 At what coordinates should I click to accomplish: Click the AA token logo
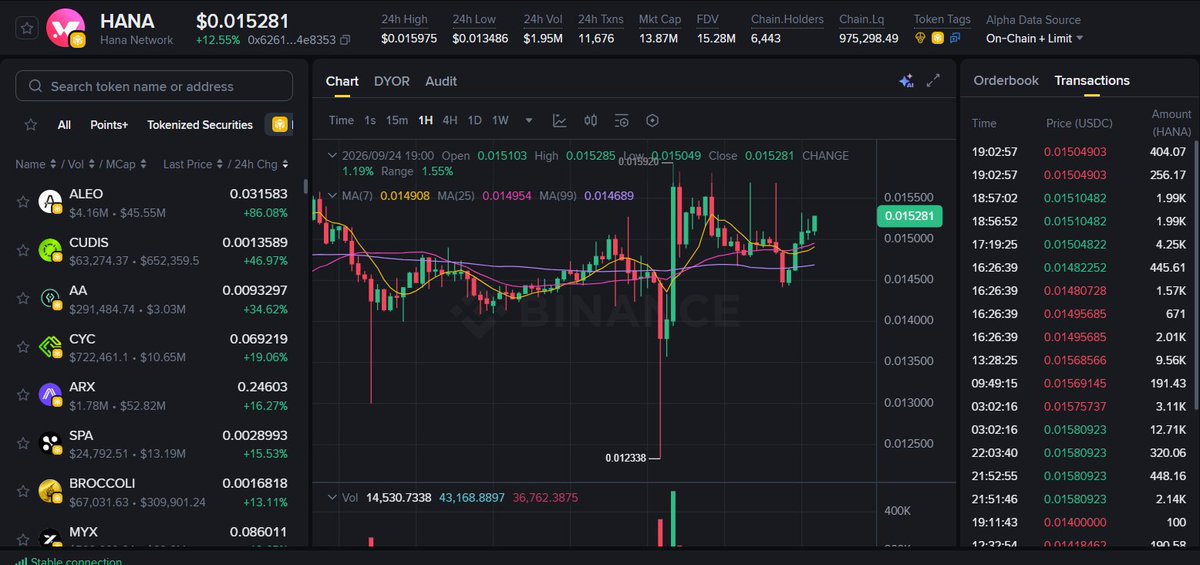pos(50,298)
